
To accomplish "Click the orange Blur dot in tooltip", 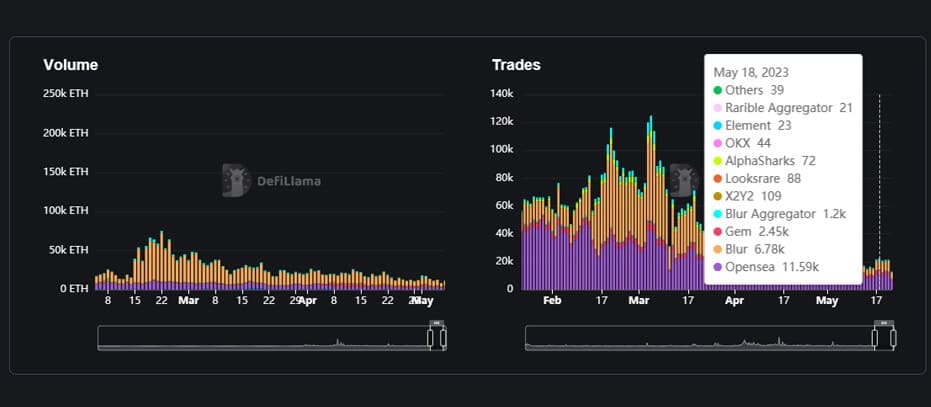I will [717, 250].
